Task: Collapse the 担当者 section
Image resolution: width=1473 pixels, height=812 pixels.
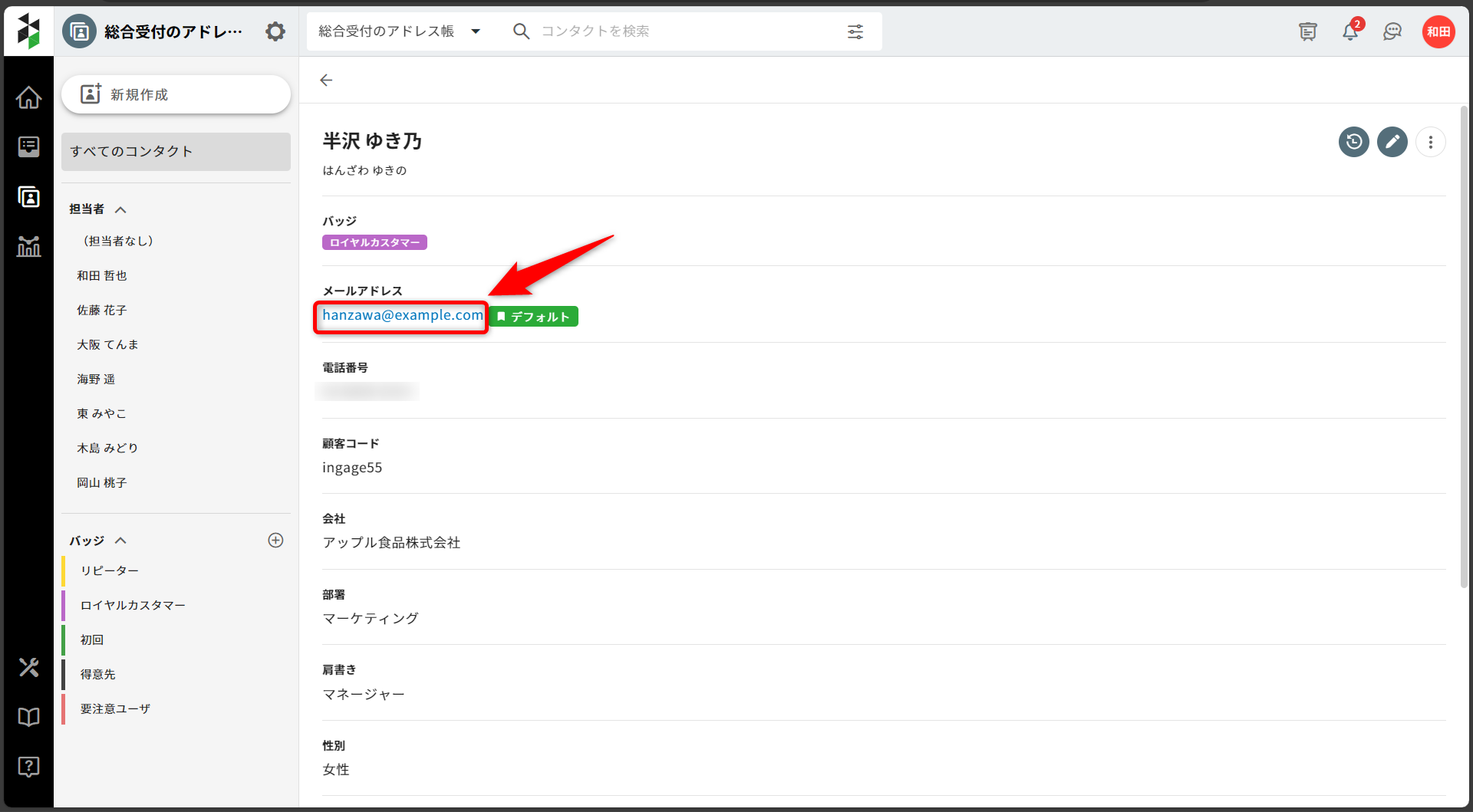Action: (120, 209)
